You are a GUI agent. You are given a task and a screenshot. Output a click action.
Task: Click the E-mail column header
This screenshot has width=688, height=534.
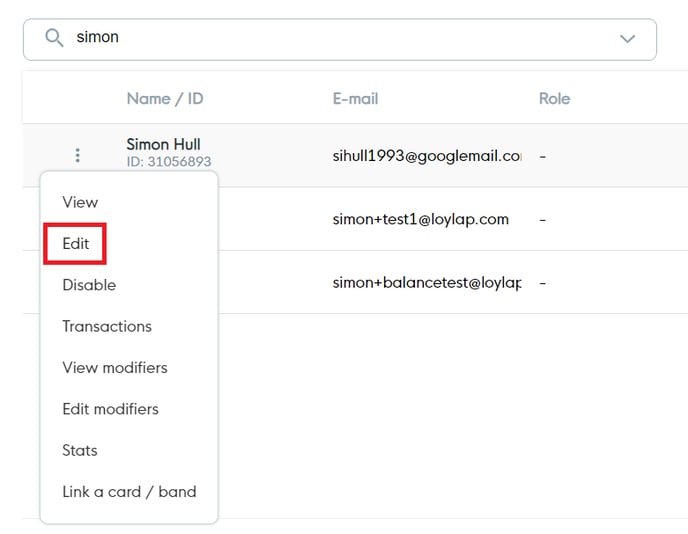pyautogui.click(x=355, y=98)
